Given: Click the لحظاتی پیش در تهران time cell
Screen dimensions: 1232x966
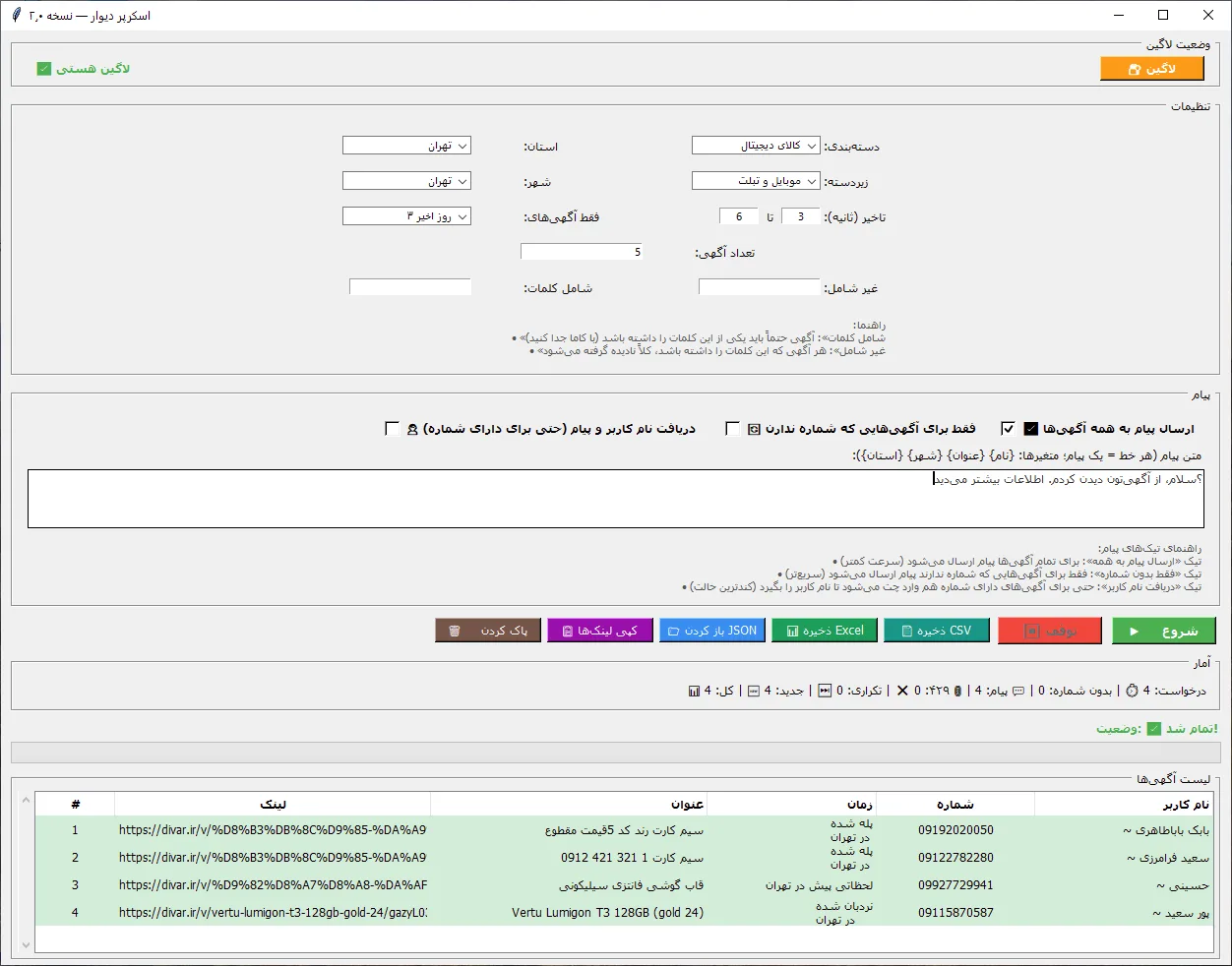Looking at the screenshot, I should click(x=819, y=885).
